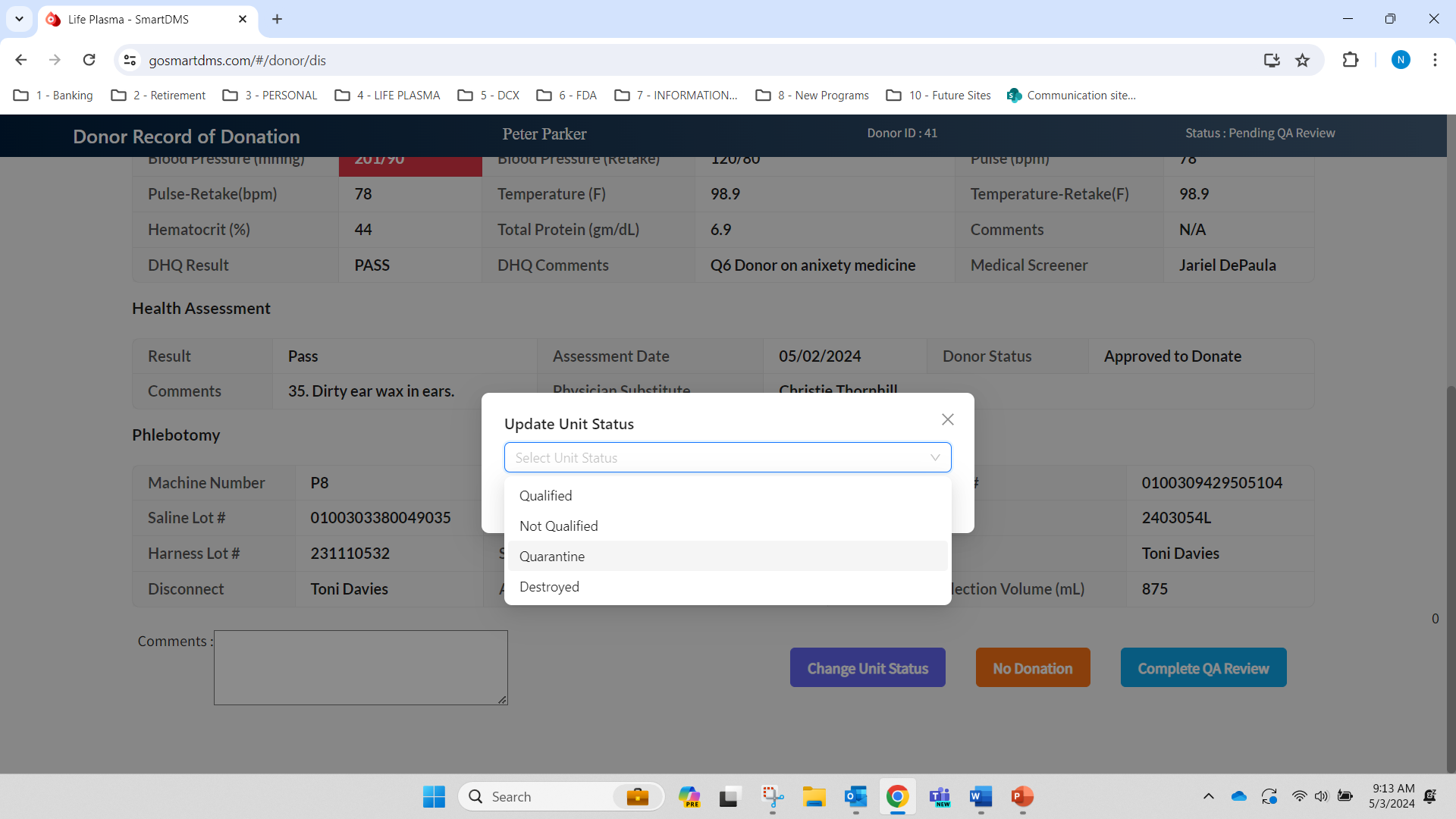Open the Extensions puzzle icon

[1351, 60]
